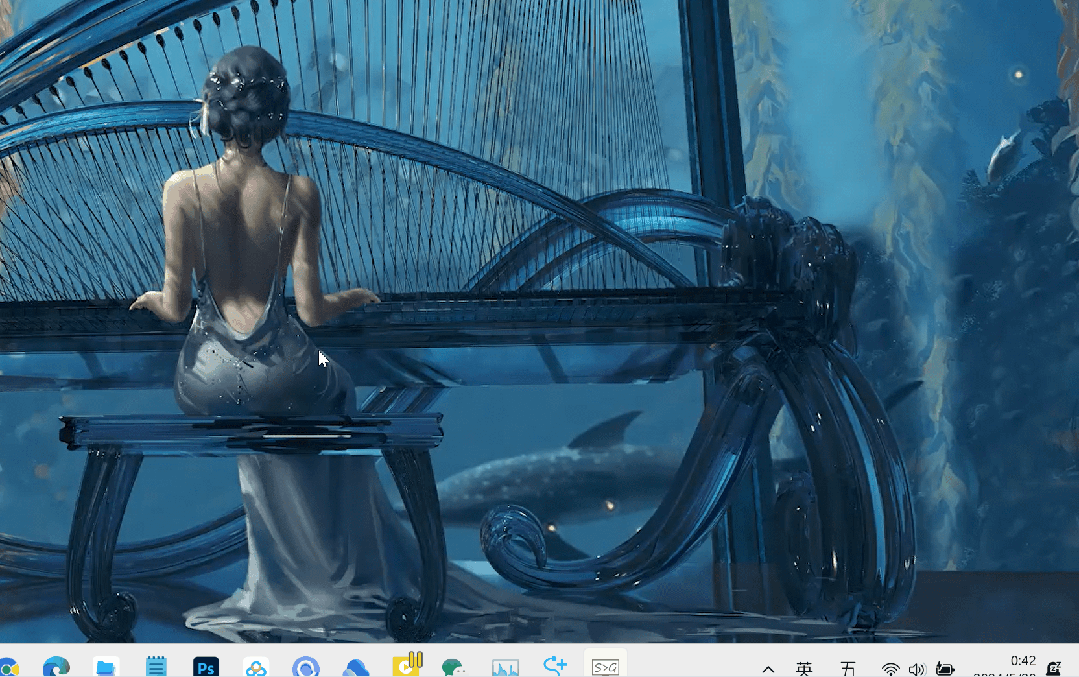This screenshot has width=1079, height=677.
Task: Click the speaker volume icon
Action: 917,668
